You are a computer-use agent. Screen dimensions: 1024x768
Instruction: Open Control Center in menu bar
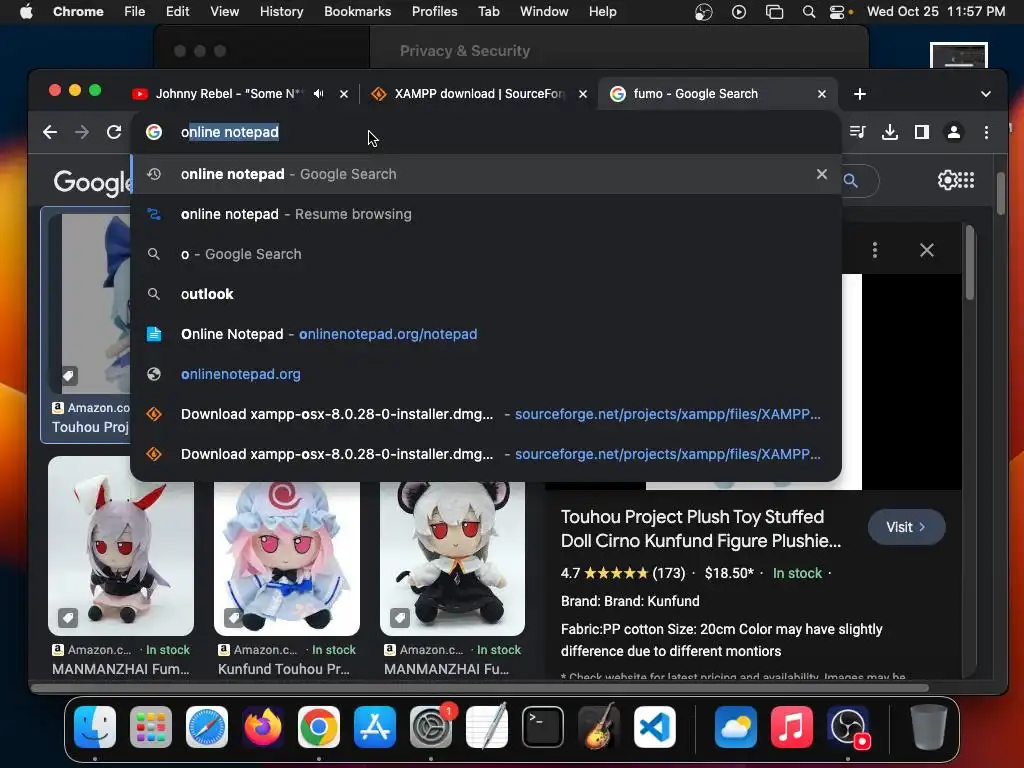(837, 12)
